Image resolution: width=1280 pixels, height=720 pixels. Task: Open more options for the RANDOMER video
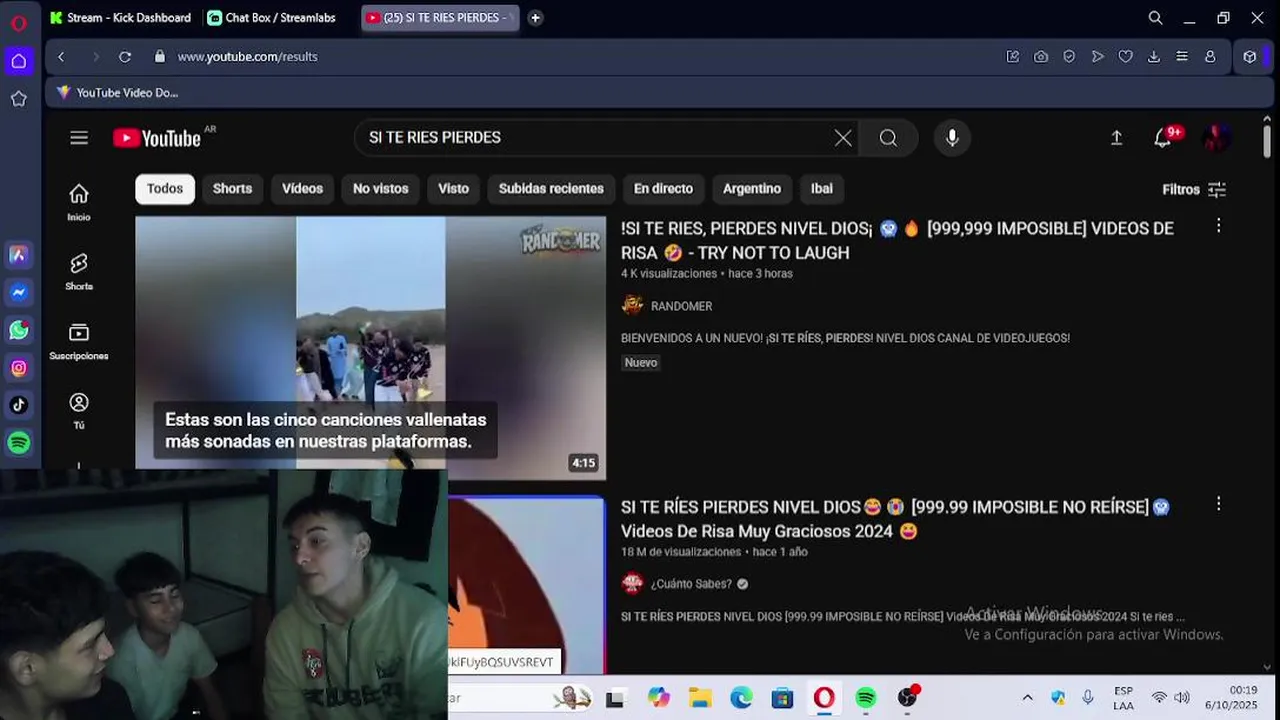[1218, 226]
